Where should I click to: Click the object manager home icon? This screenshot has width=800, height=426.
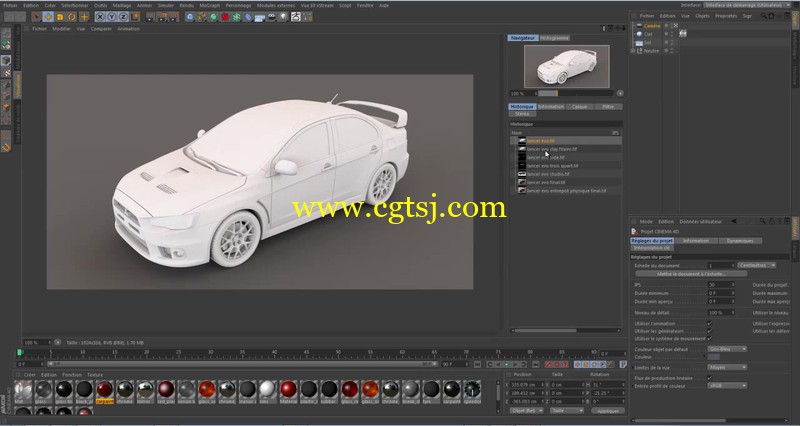click(771, 16)
